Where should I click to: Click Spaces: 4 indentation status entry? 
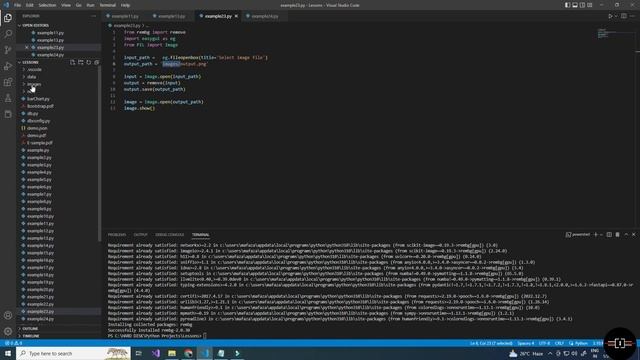point(526,343)
